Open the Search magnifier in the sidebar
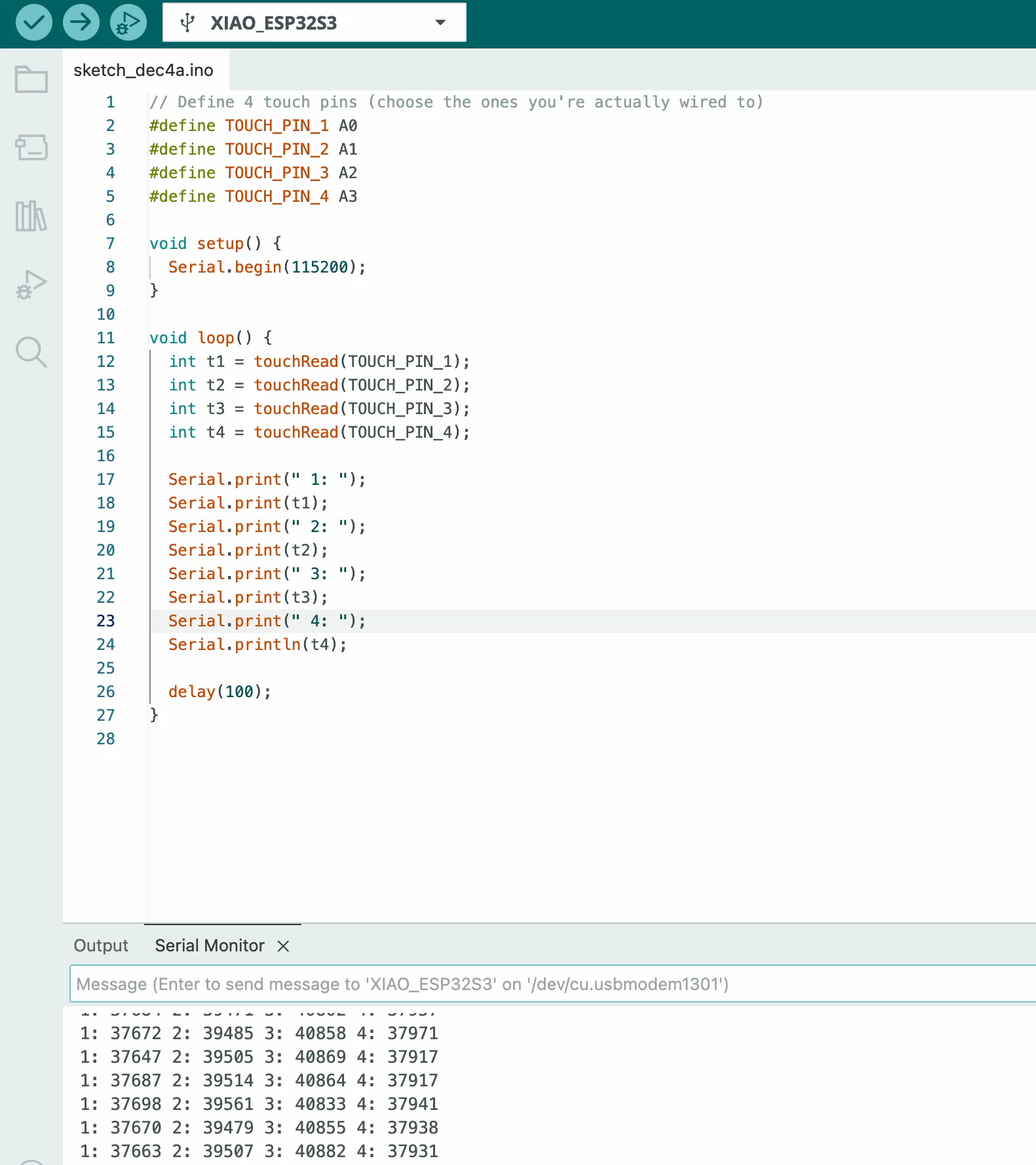Image resolution: width=1036 pixels, height=1165 pixels. point(31,353)
